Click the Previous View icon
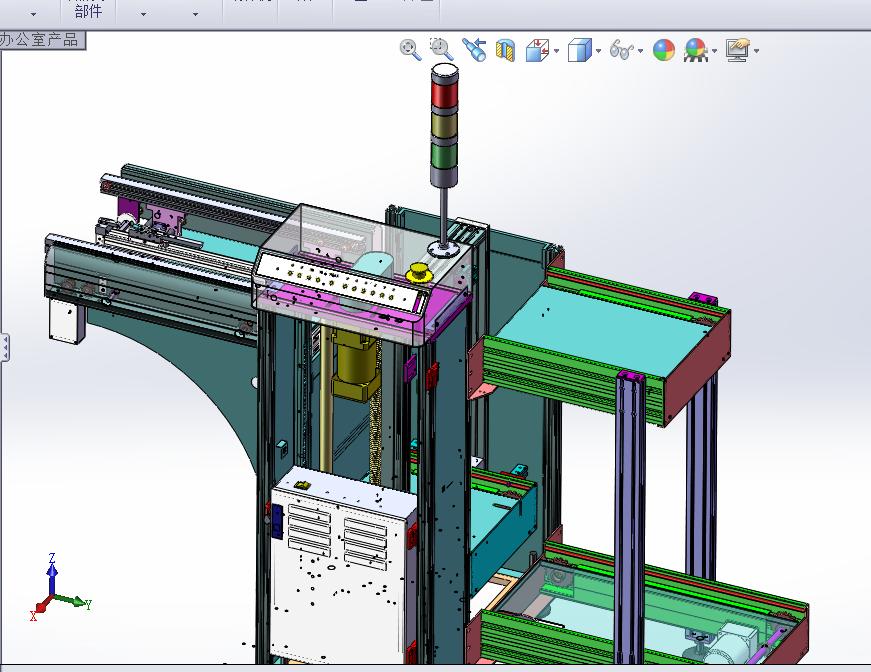Viewport: 871px width, 672px height. 474,49
